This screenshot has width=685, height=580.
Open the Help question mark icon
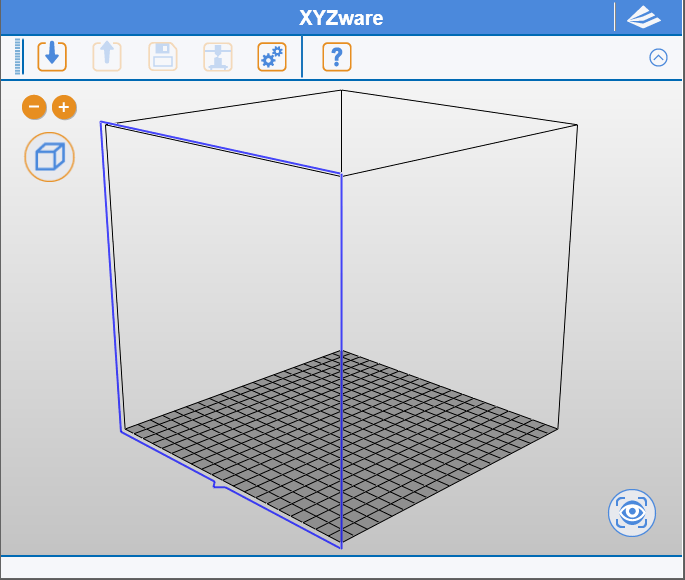(x=337, y=57)
